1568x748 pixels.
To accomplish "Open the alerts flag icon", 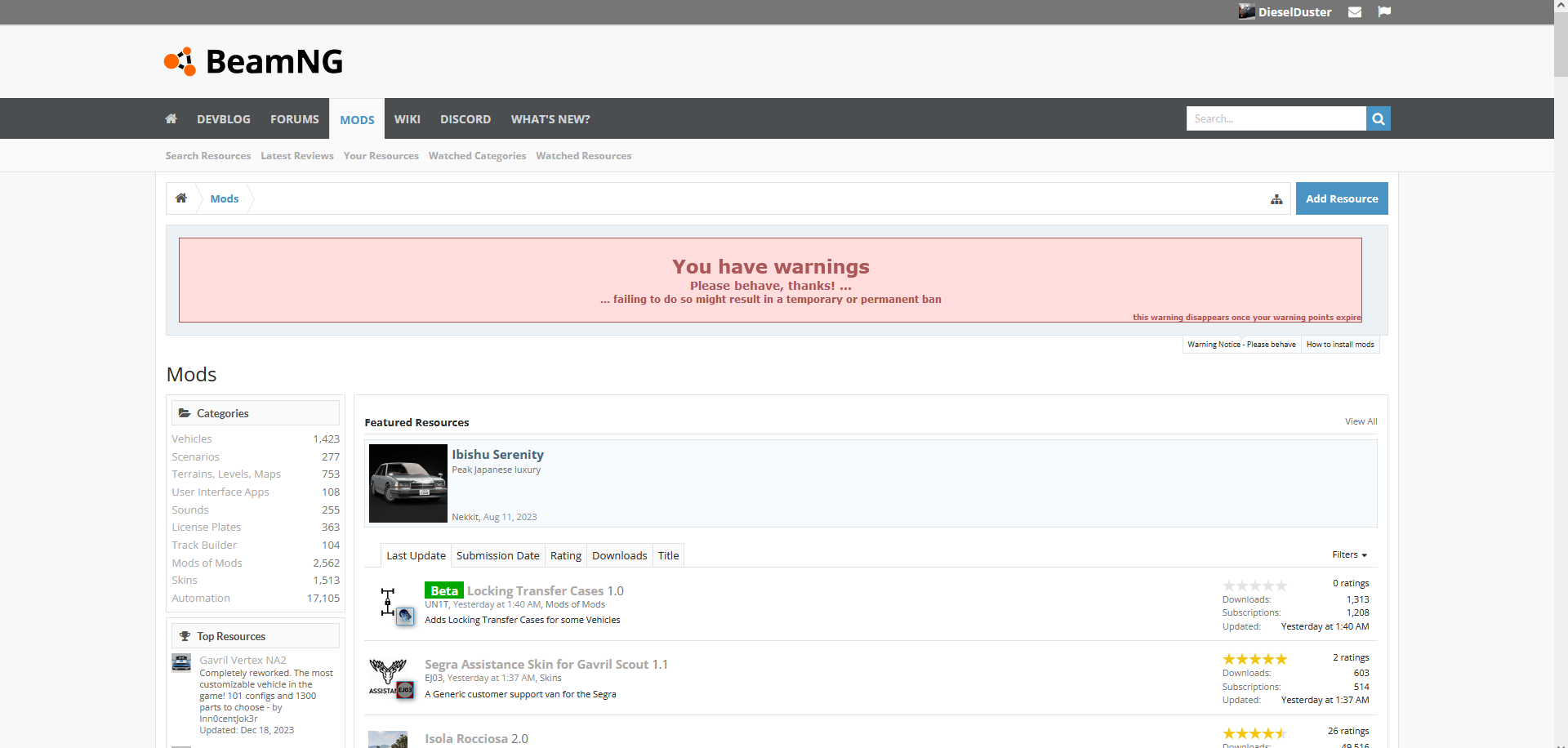I will pos(1384,11).
